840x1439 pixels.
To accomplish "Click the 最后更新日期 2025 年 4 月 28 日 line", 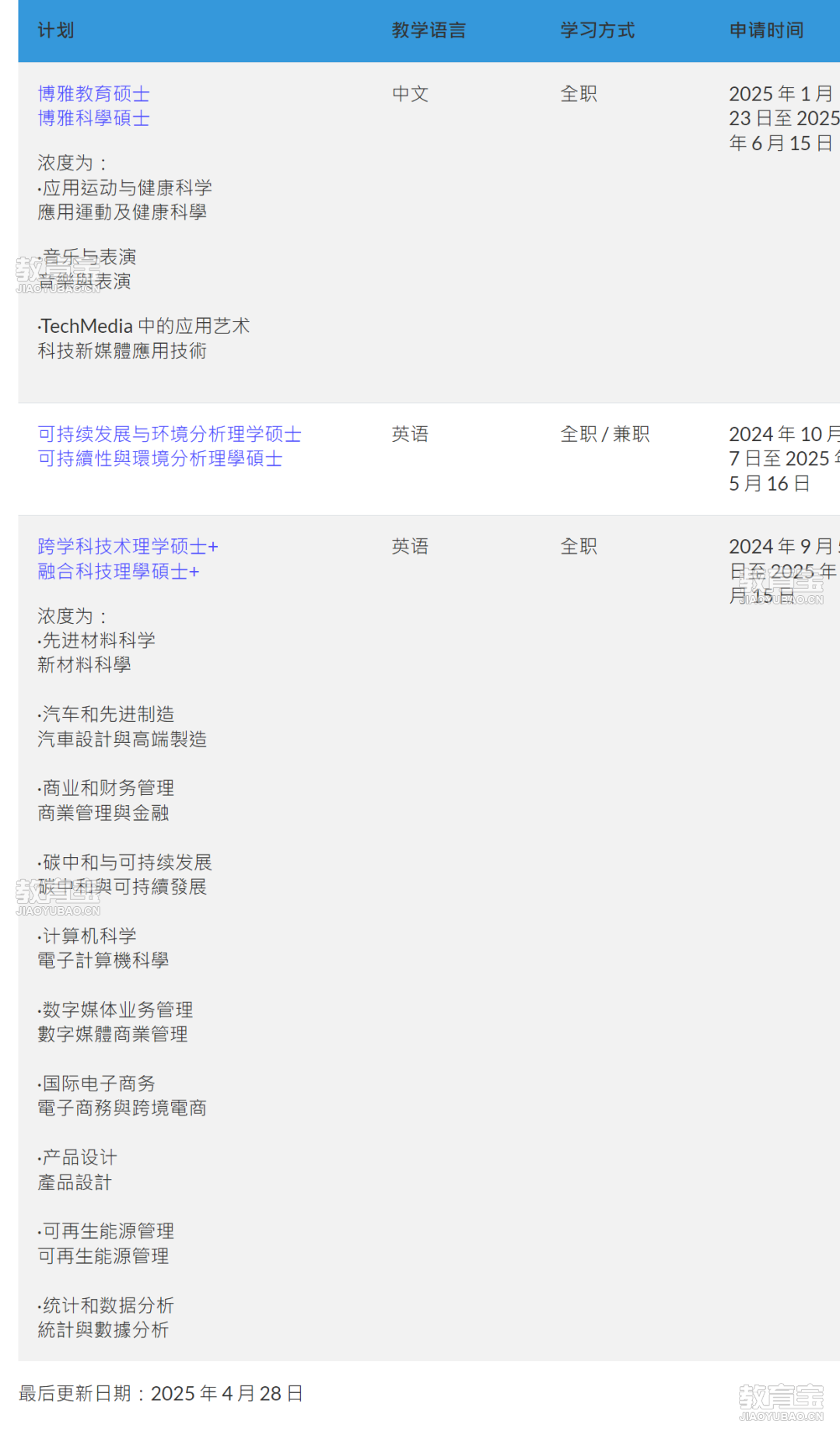I will click(x=161, y=1394).
